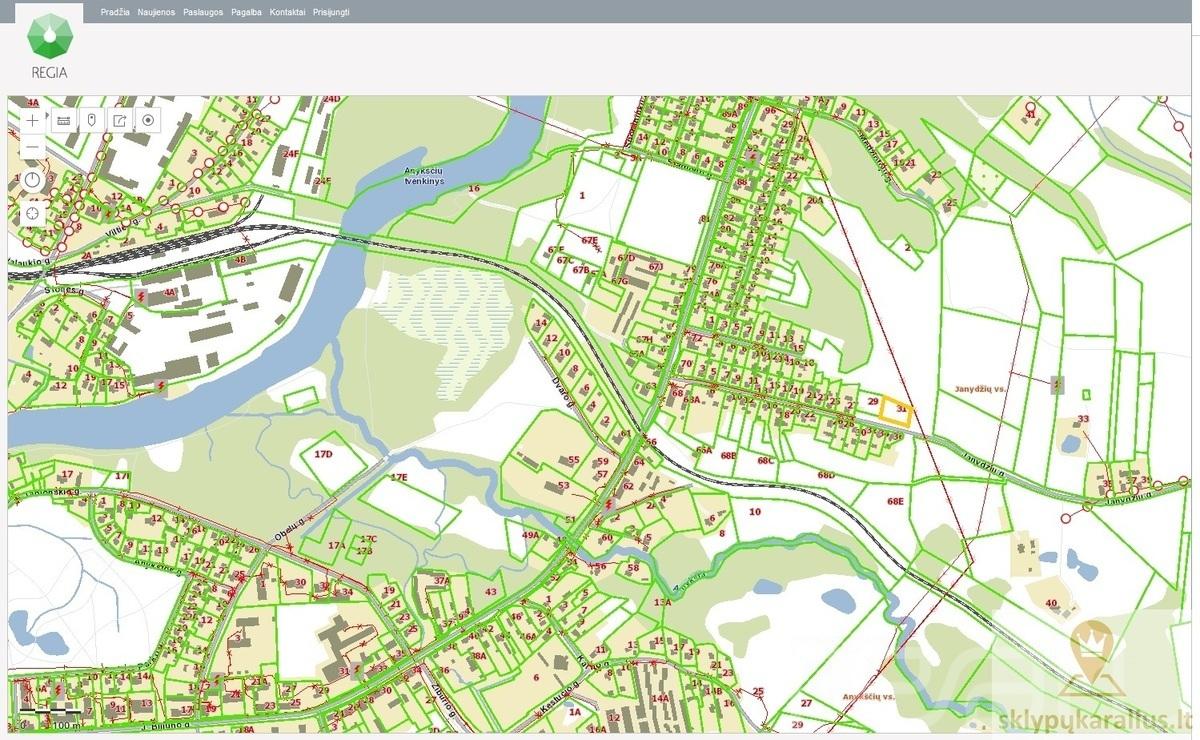Open the Pagalba menu item

[246, 12]
